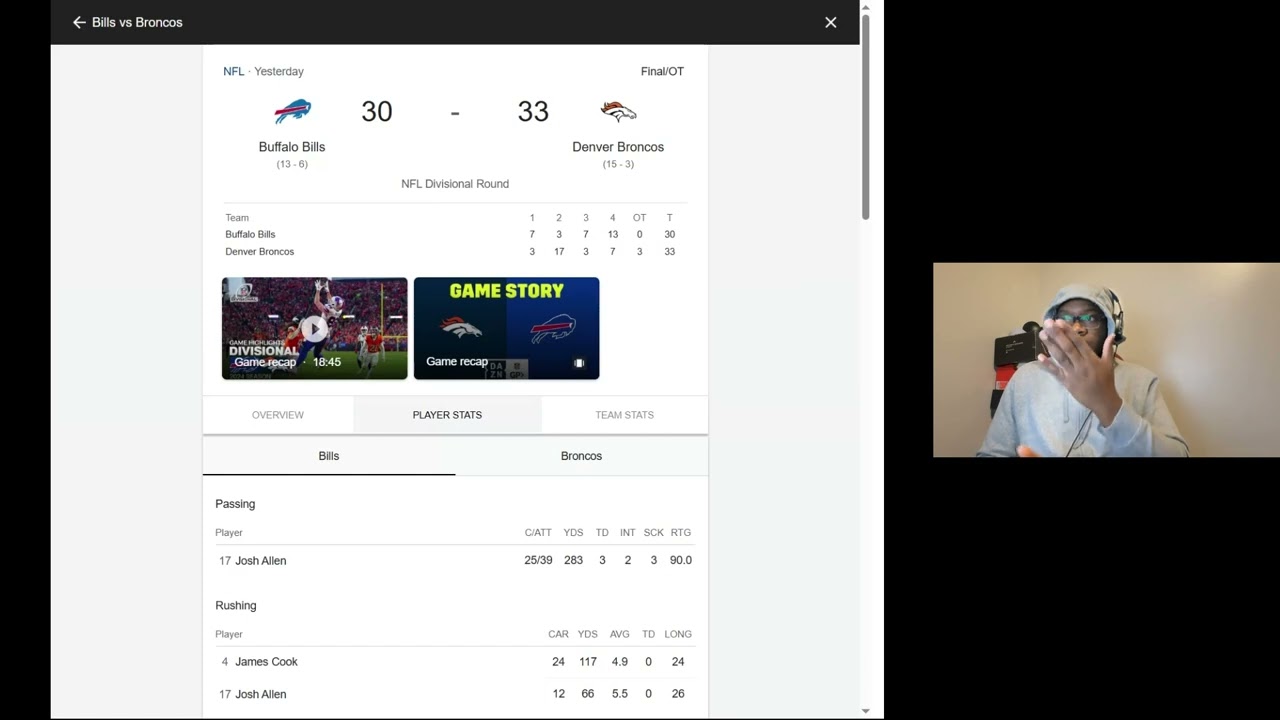Viewport: 1280px width, 720px height.
Task: Open Josh Allen in the Rushing table
Action: pyautogui.click(x=261, y=694)
